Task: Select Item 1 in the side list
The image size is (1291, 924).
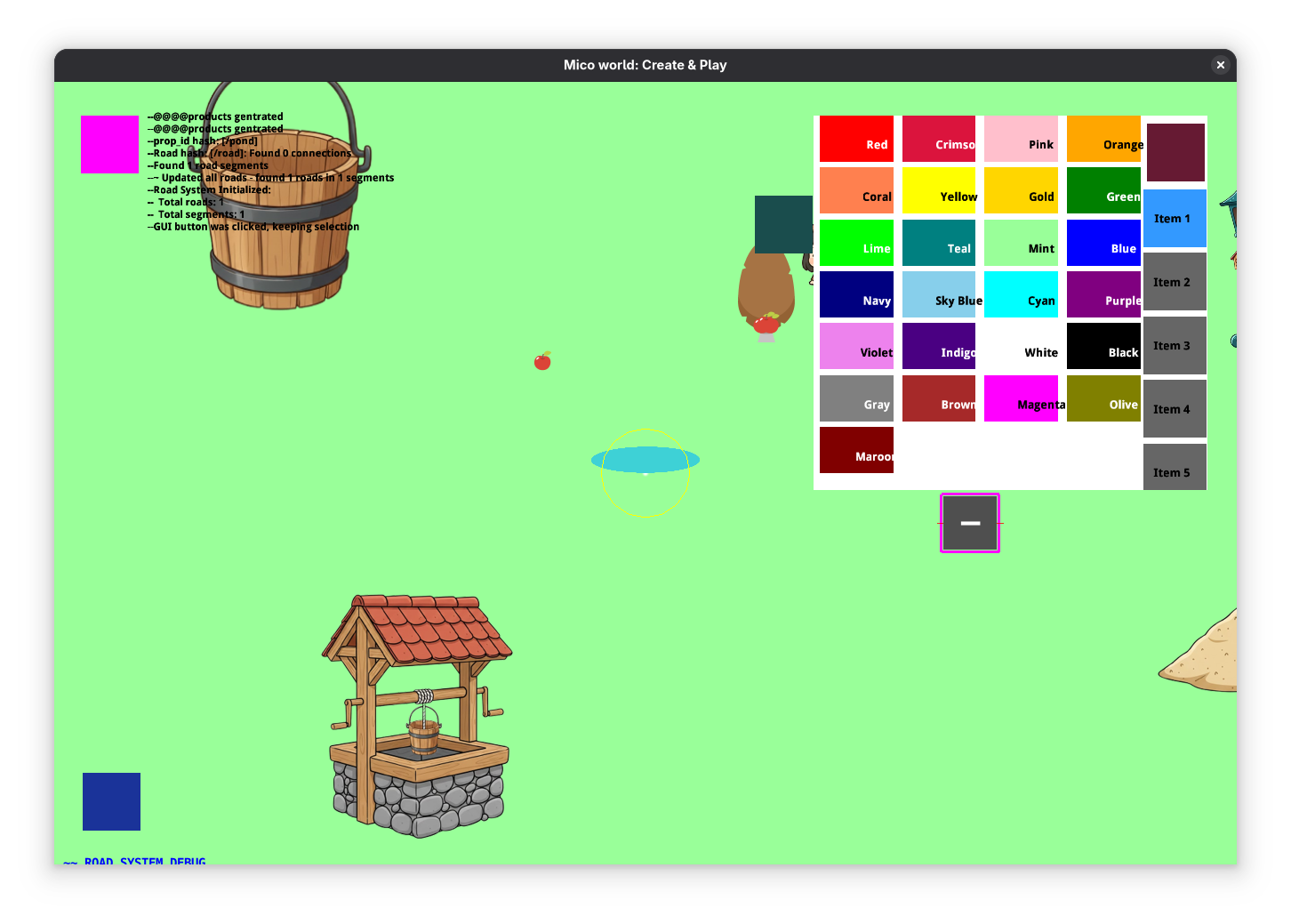Action: [x=1174, y=219]
